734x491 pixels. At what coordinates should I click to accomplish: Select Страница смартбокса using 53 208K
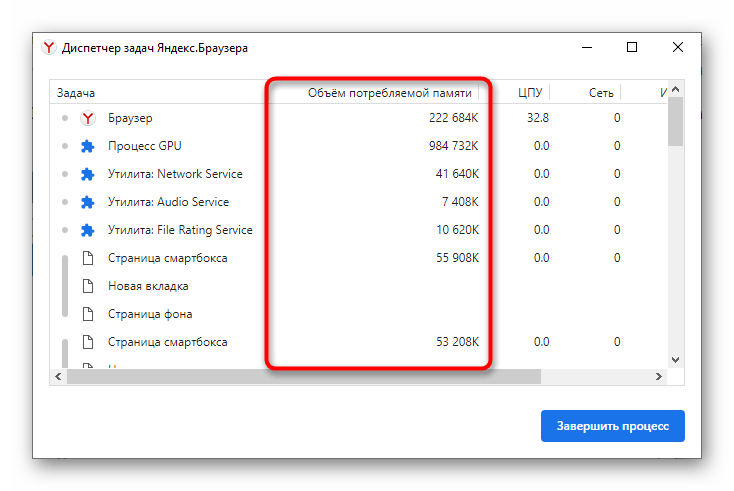pyautogui.click(x=359, y=342)
